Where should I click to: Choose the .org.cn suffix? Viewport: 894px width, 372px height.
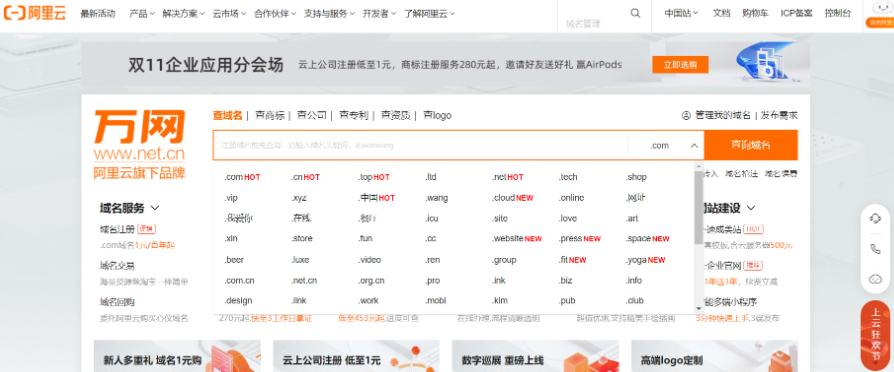pyautogui.click(x=371, y=280)
